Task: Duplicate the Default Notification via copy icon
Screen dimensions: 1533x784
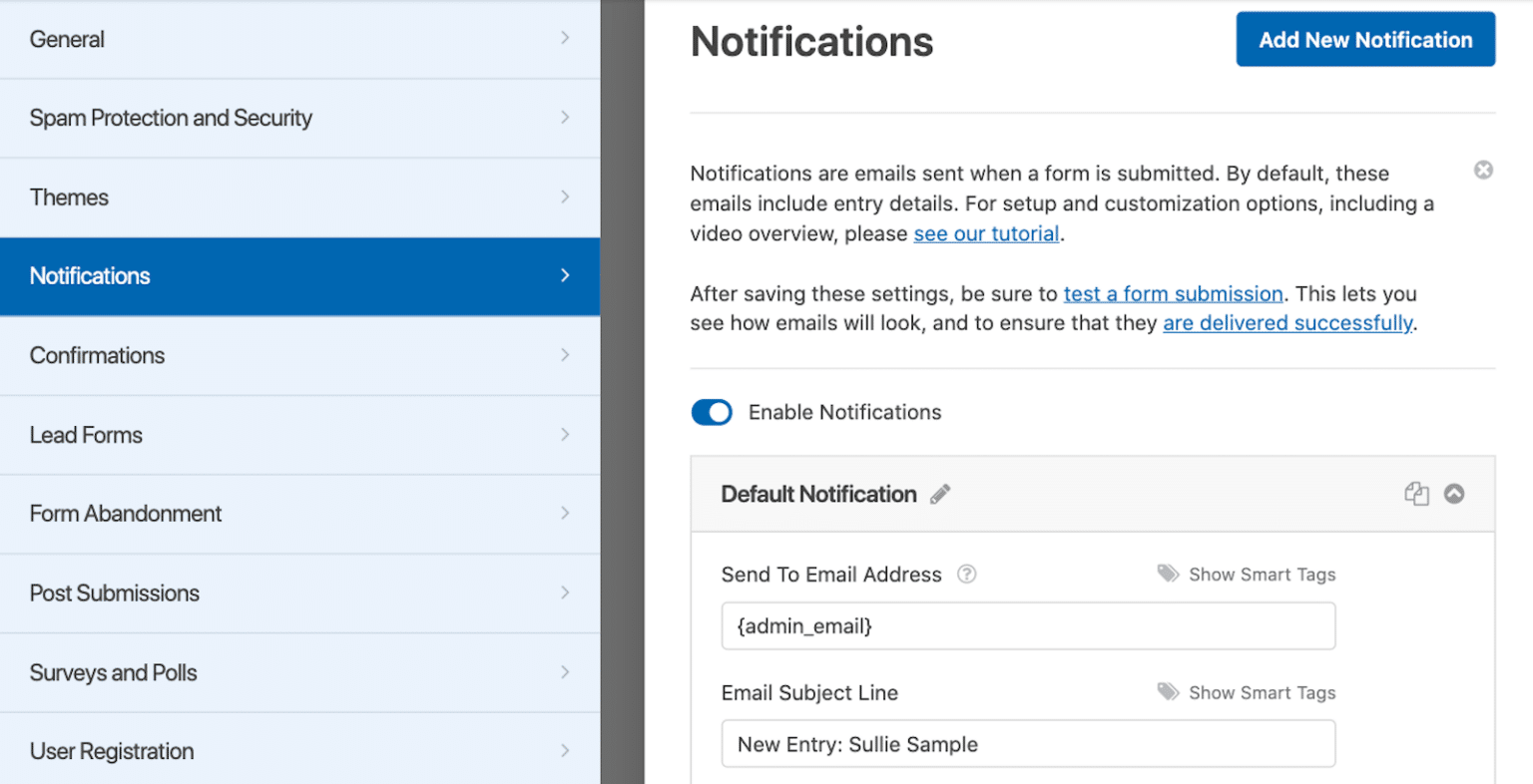Action: (1416, 493)
